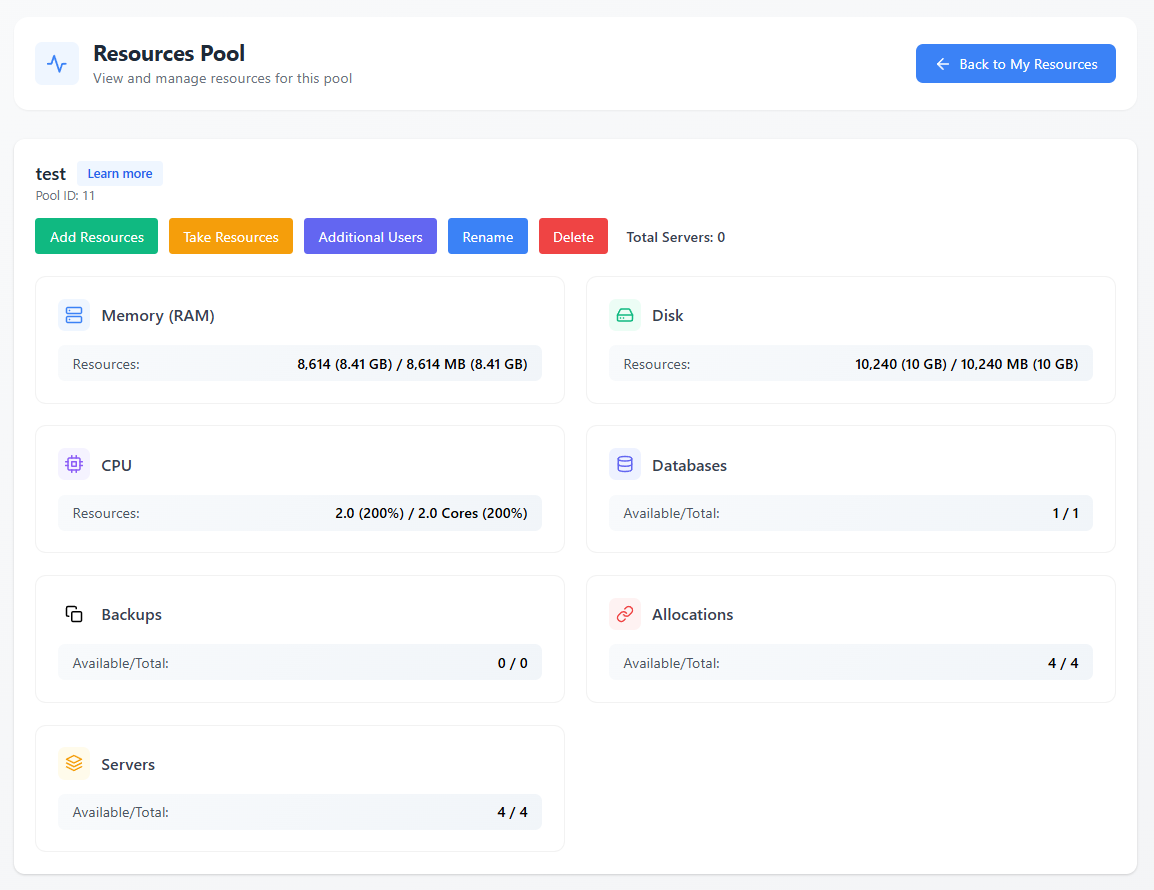This screenshot has width=1154, height=890.
Task: Click 'Available/Total:' label in the Servers card
Action: coord(121,812)
